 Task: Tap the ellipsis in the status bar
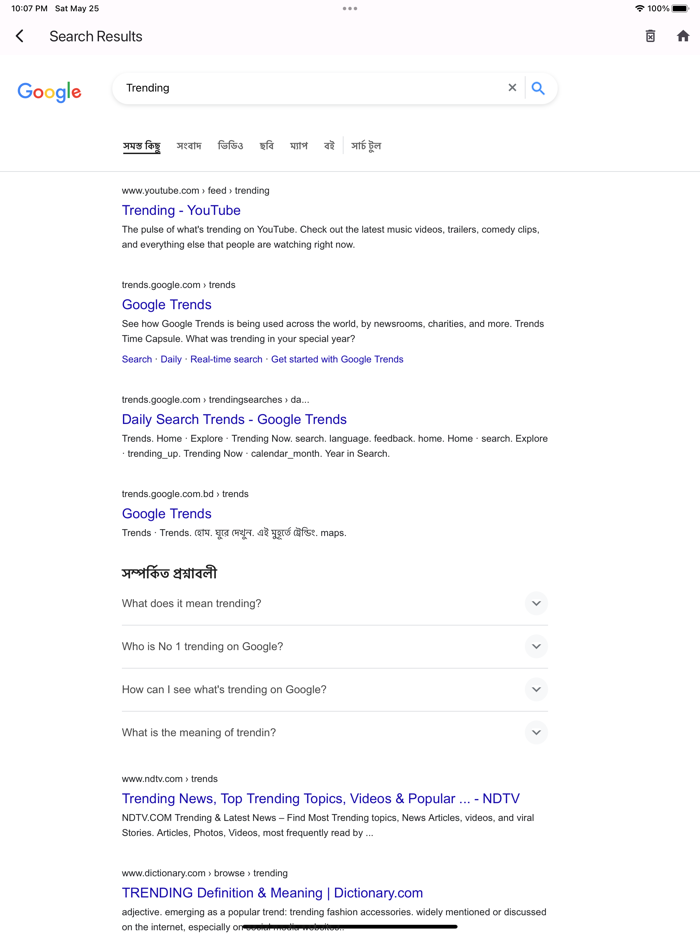[x=350, y=9]
